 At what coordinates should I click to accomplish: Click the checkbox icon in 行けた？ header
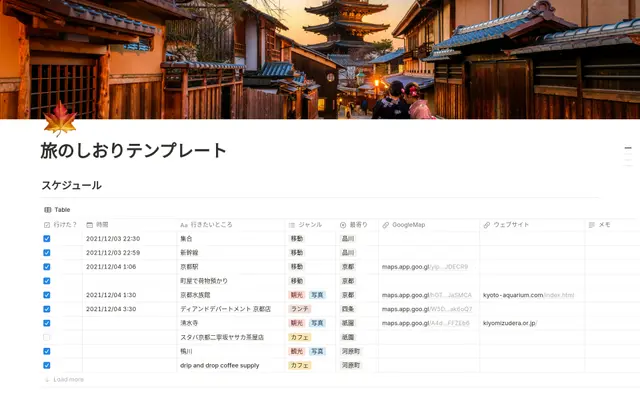[47, 225]
